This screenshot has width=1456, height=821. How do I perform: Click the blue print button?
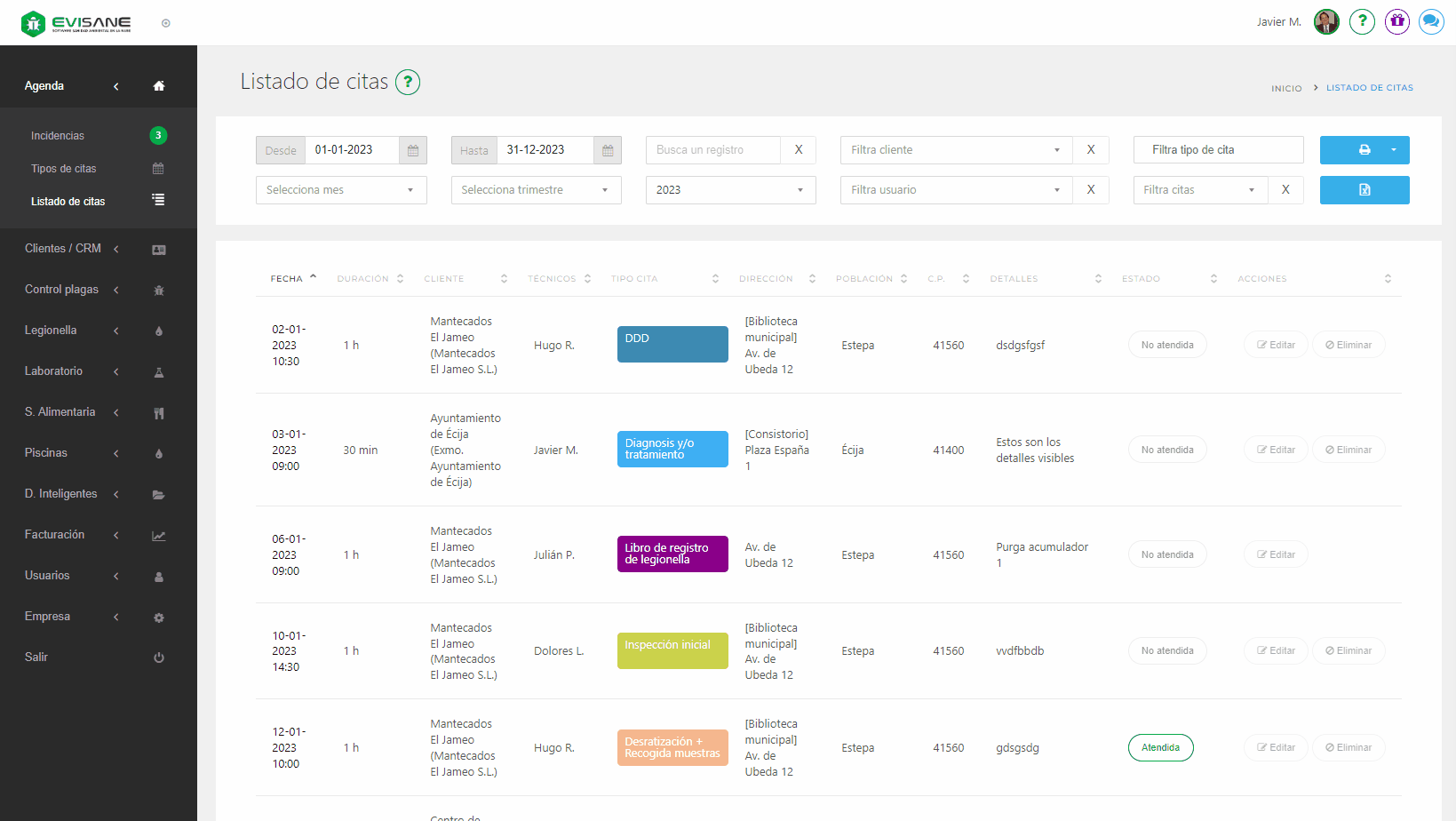tap(1350, 150)
